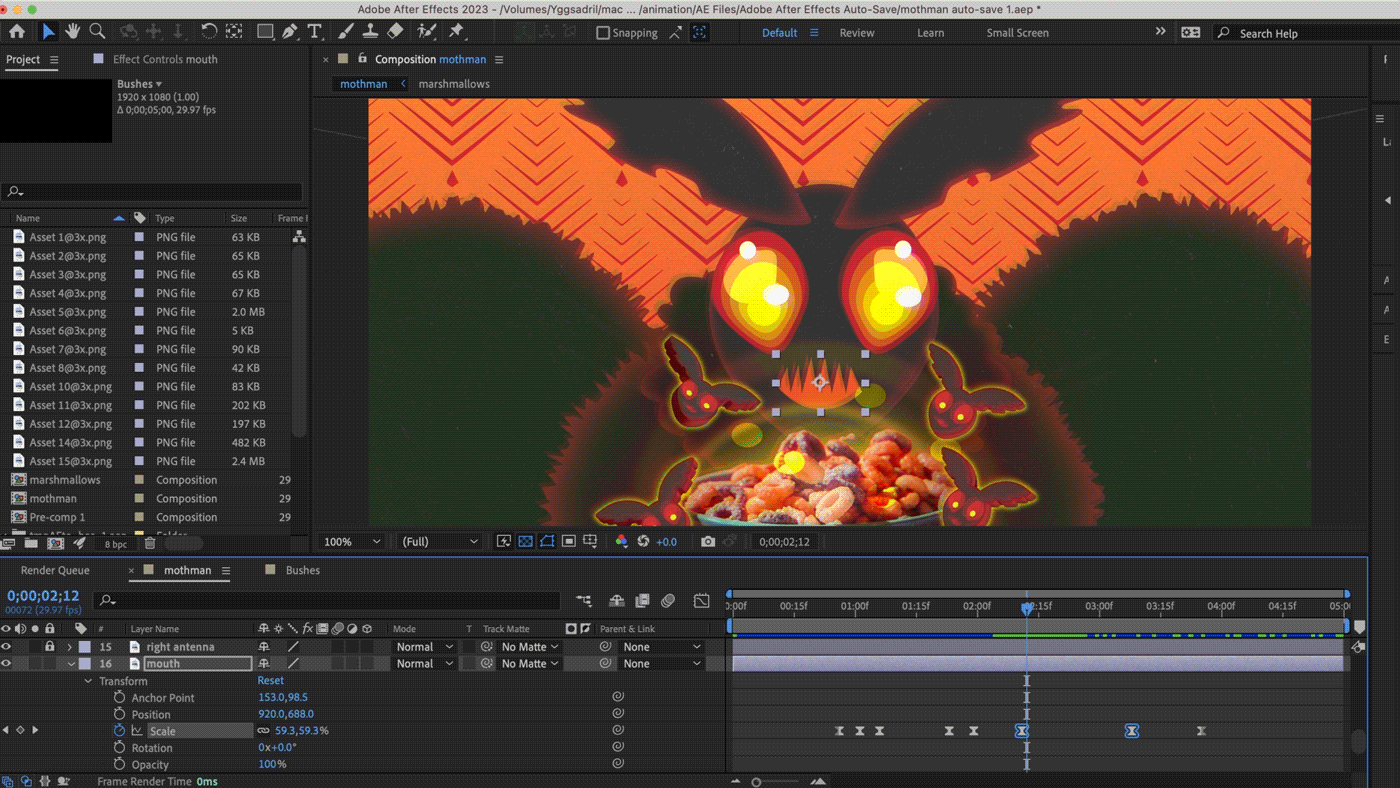
Task: Open the (Full) resolution dropdown
Action: (440, 541)
